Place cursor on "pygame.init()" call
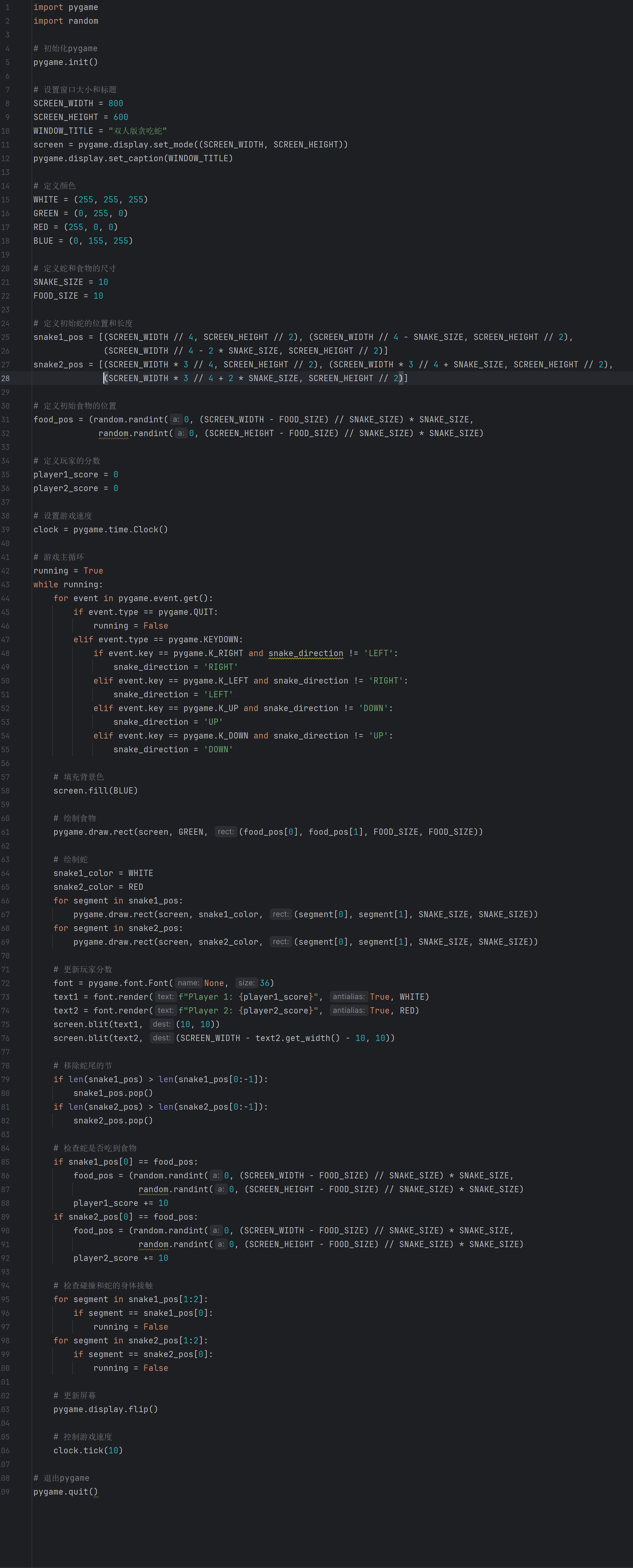 (66, 62)
